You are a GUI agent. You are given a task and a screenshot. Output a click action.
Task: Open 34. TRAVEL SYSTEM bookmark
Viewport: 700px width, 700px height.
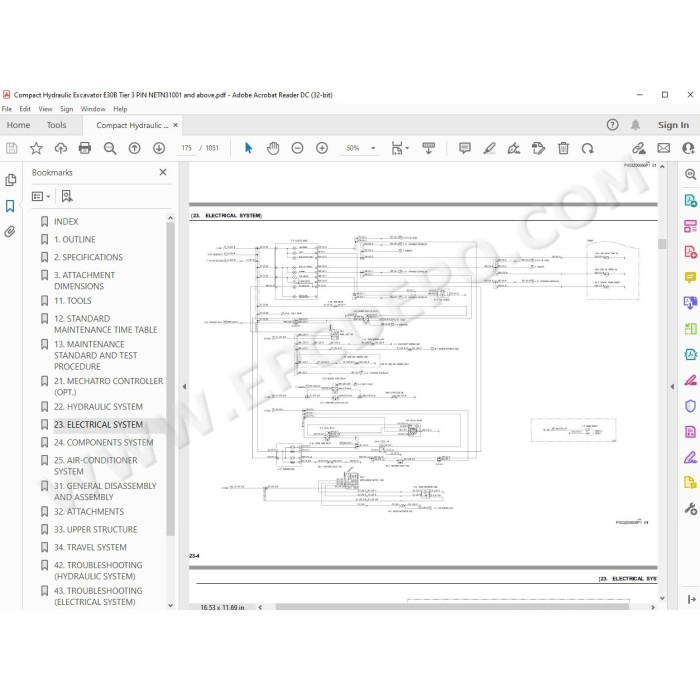(x=90, y=547)
